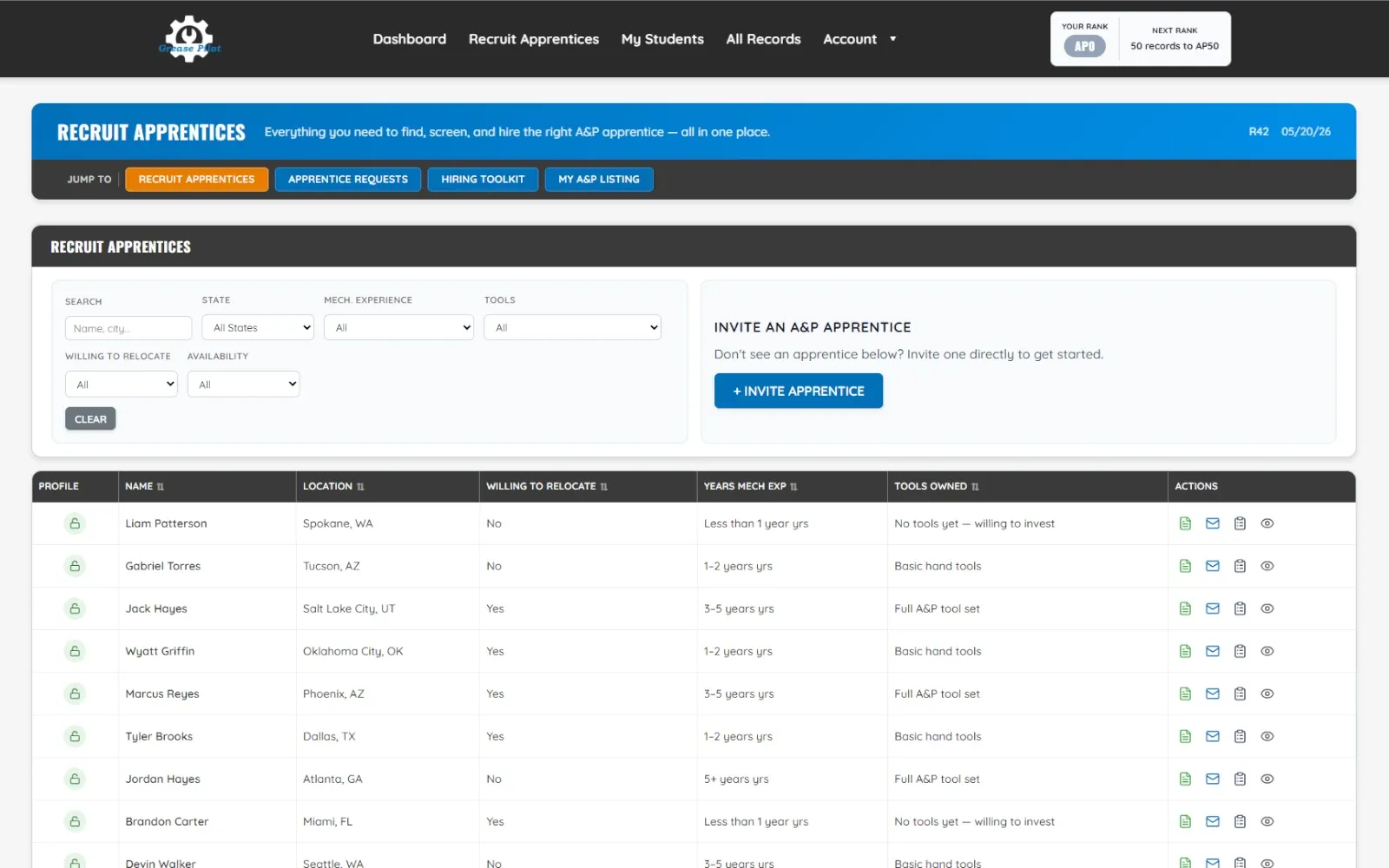
Task: Open the Willing to Relocate filter dropdown
Action: [x=122, y=384]
